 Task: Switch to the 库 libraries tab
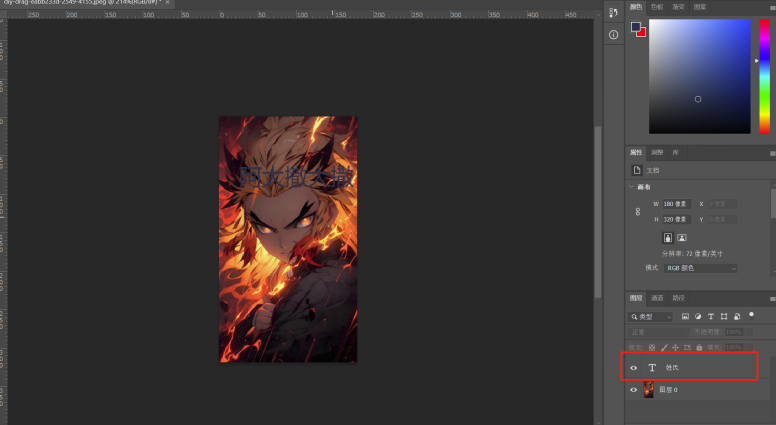[x=676, y=152]
